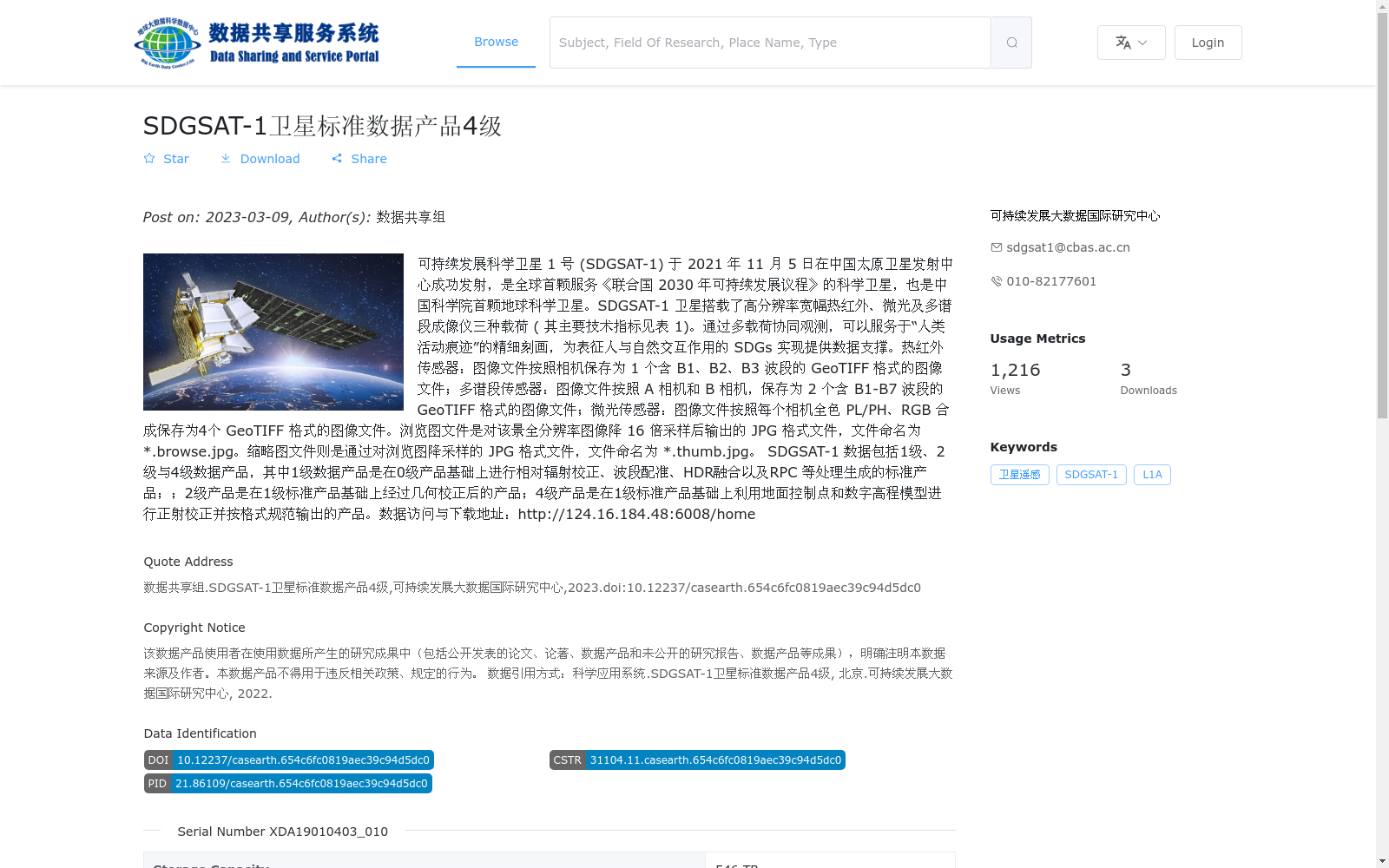Click the Keywords heading
This screenshot has height=868, width=1389.
pos(1024,447)
